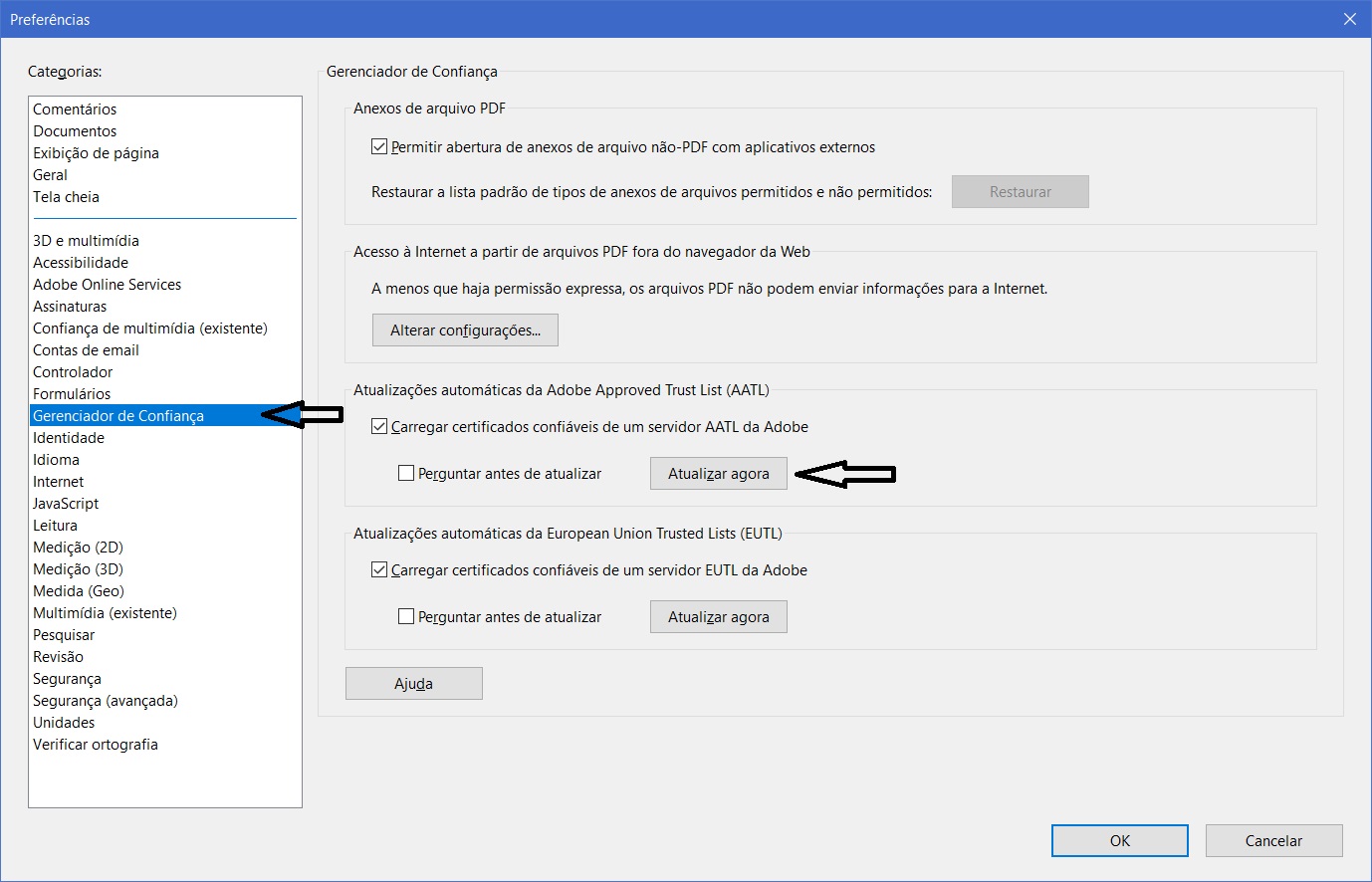The image size is (1372, 882).
Task: Toggle load trusted certificates from AATL server
Action: tap(379, 426)
